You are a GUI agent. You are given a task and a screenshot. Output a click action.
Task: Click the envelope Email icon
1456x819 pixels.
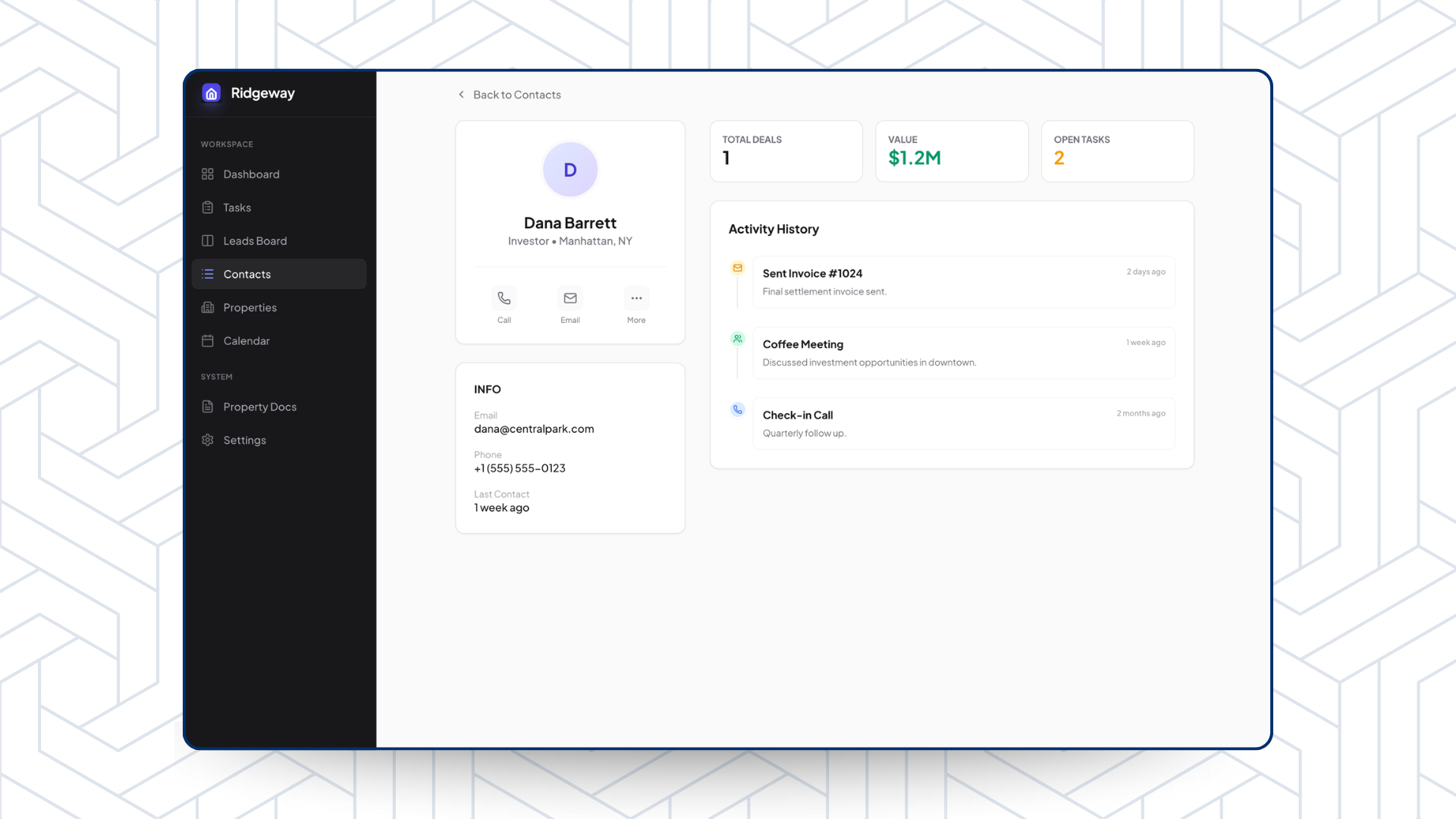pyautogui.click(x=570, y=299)
